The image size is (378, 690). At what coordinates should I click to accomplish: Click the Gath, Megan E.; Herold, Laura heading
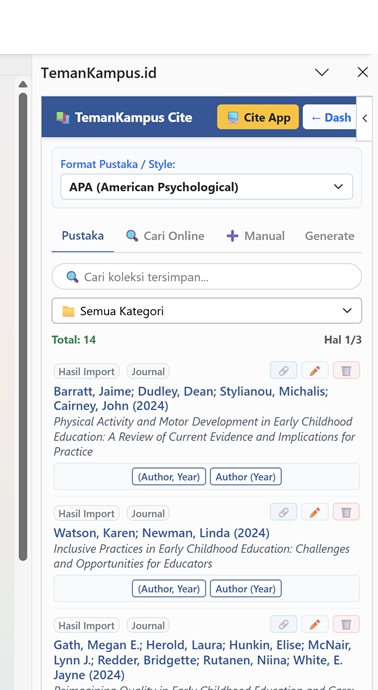click(x=202, y=660)
